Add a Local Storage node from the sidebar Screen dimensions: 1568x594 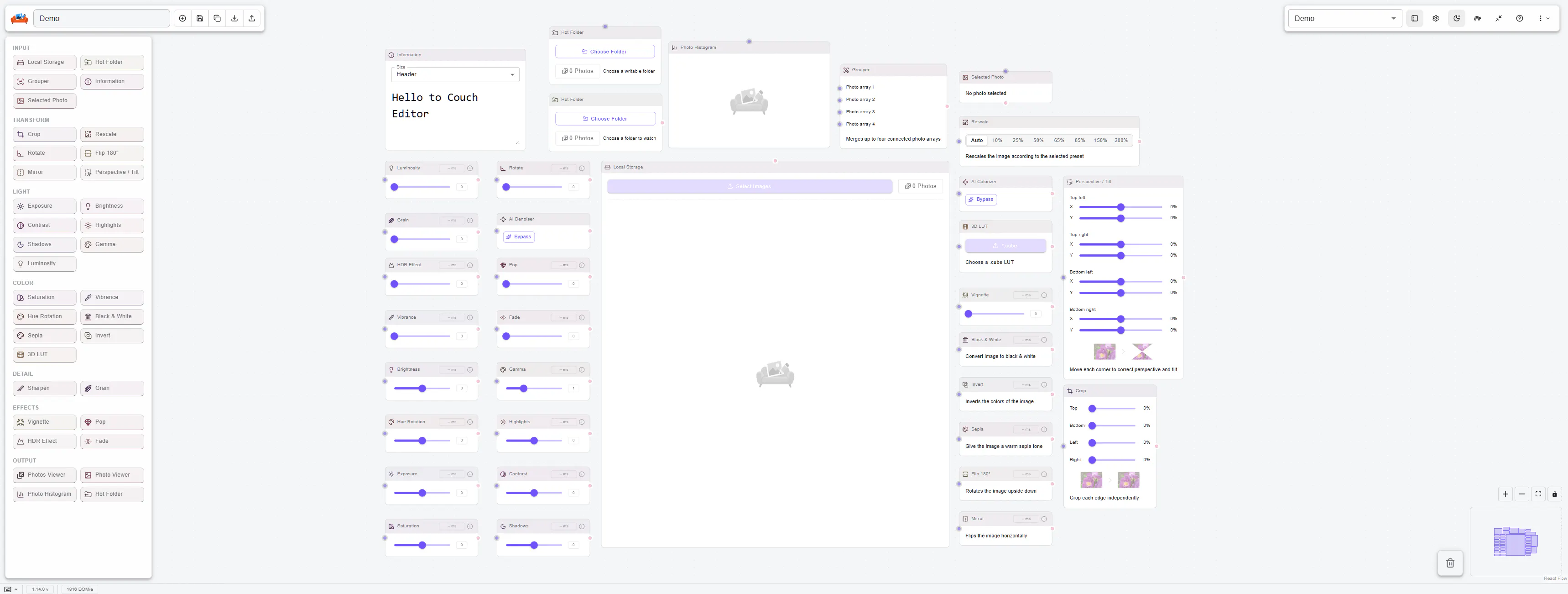tap(44, 62)
